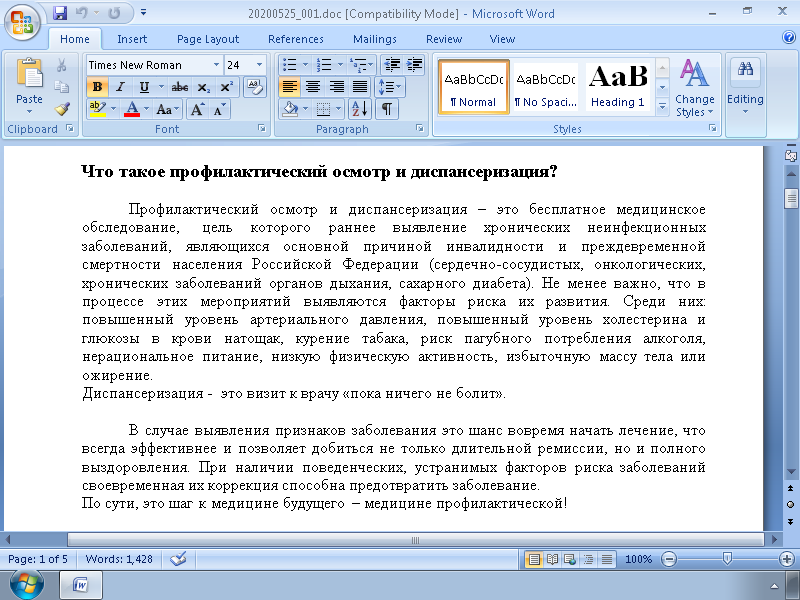Apply center alignment to the paragraph

(x=312, y=87)
